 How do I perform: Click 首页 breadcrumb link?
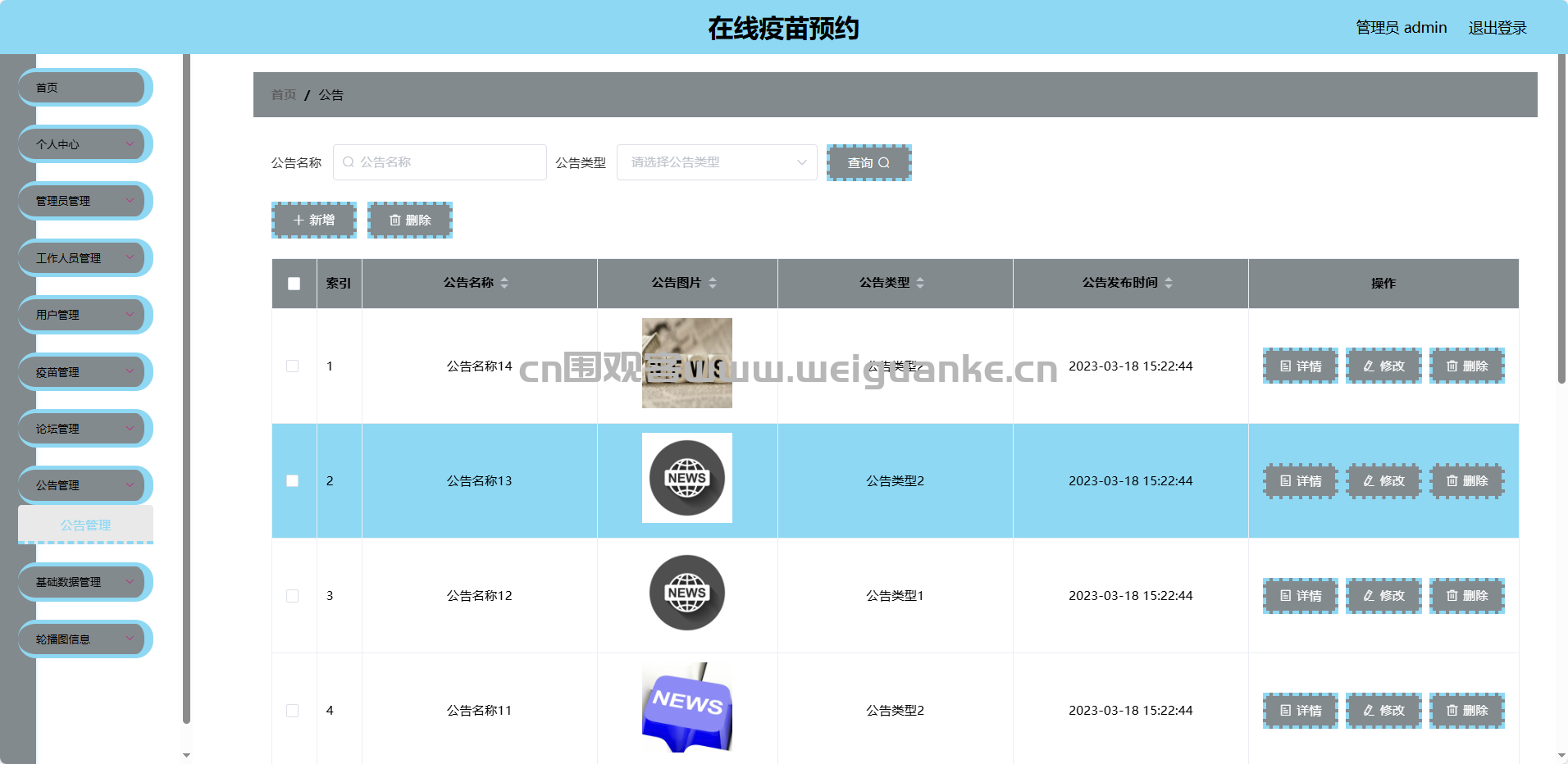(284, 95)
